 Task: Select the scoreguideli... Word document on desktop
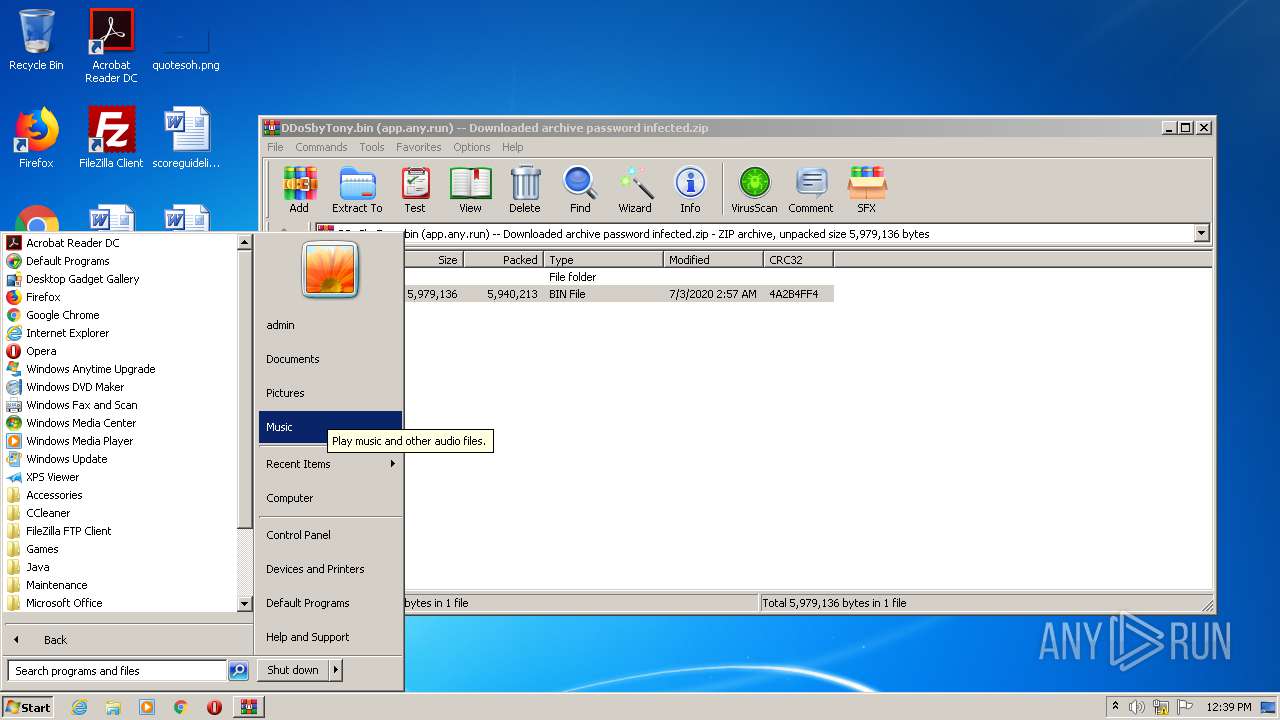(x=186, y=138)
